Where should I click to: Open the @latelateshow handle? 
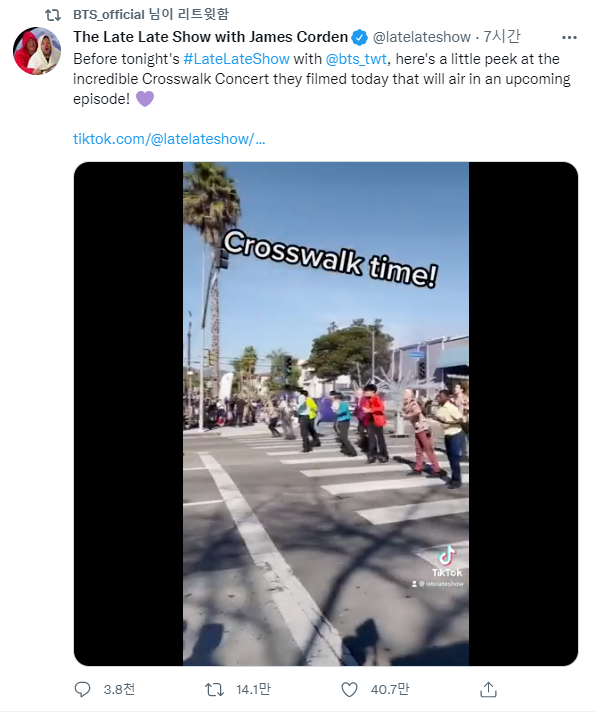click(421, 37)
